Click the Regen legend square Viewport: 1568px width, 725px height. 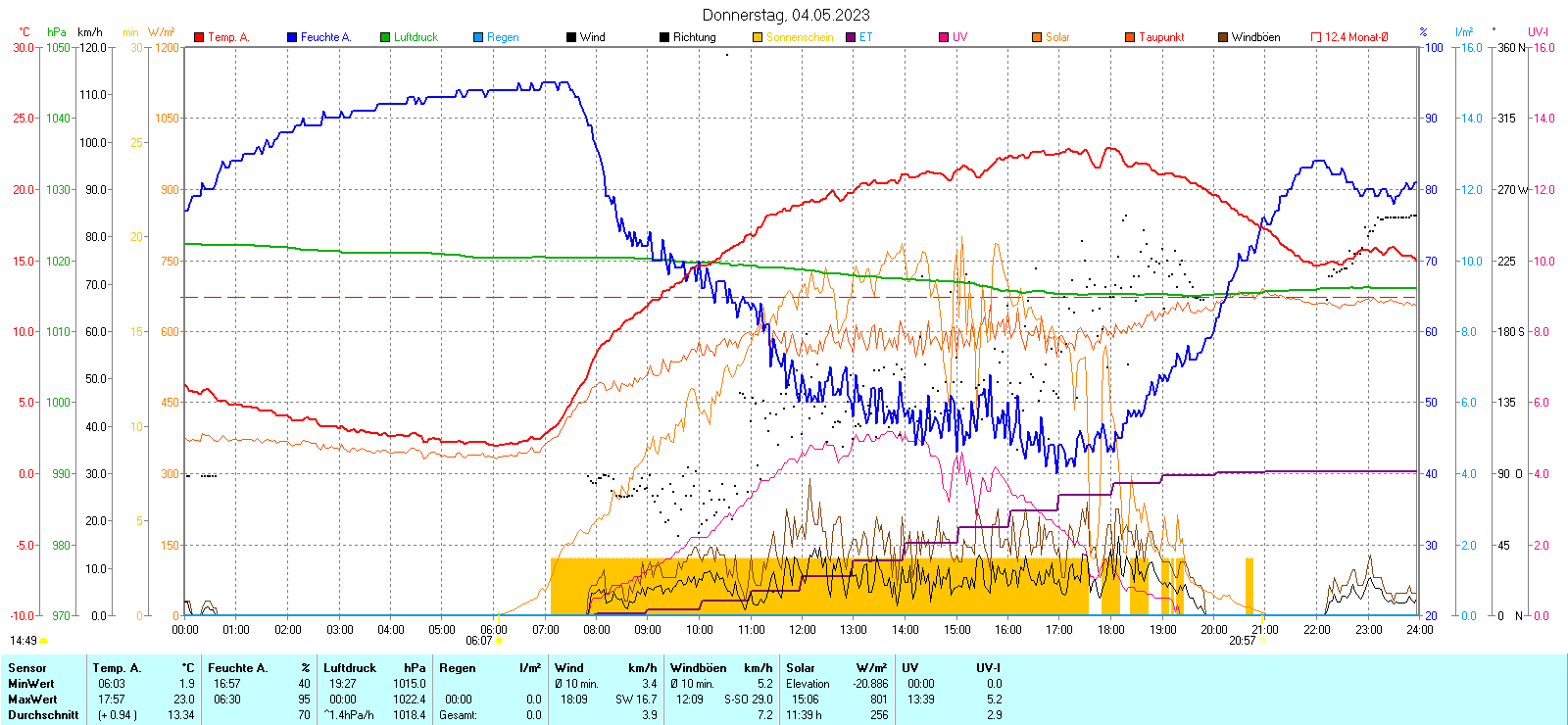[x=478, y=37]
